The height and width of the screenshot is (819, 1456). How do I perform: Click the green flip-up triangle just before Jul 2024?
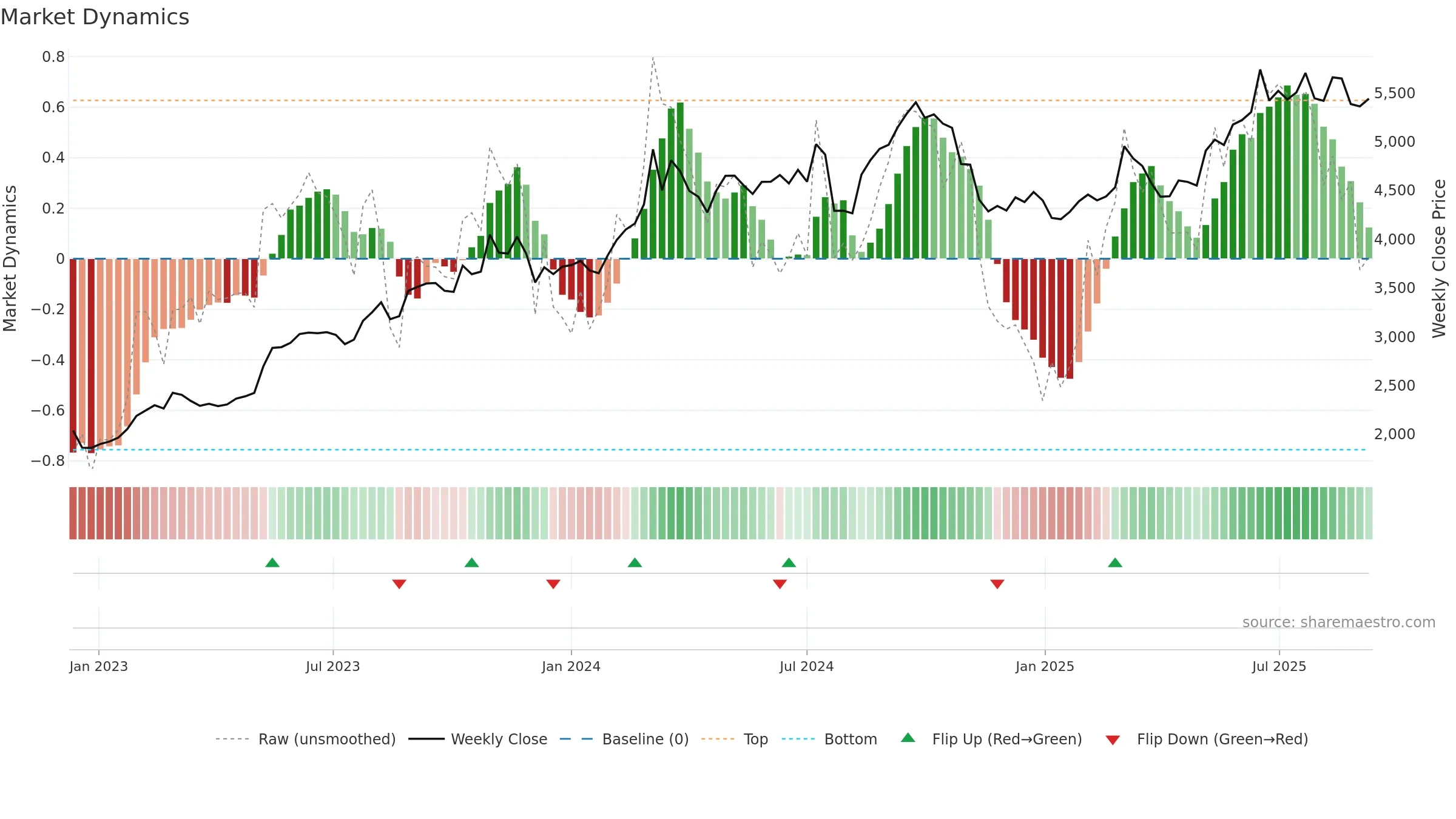pyautogui.click(x=789, y=562)
